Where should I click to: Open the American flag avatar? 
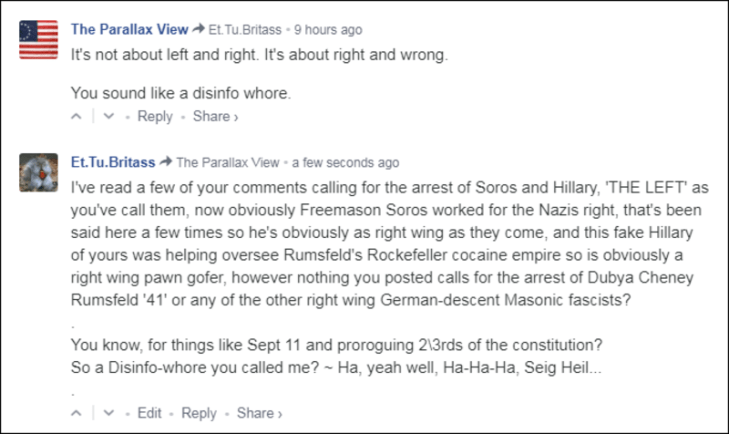tap(39, 40)
